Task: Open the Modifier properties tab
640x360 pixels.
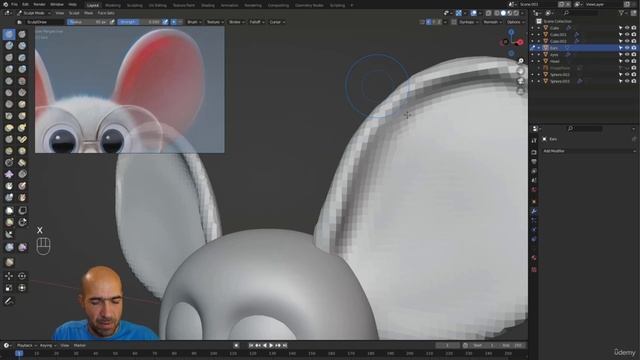Action: (x=534, y=211)
